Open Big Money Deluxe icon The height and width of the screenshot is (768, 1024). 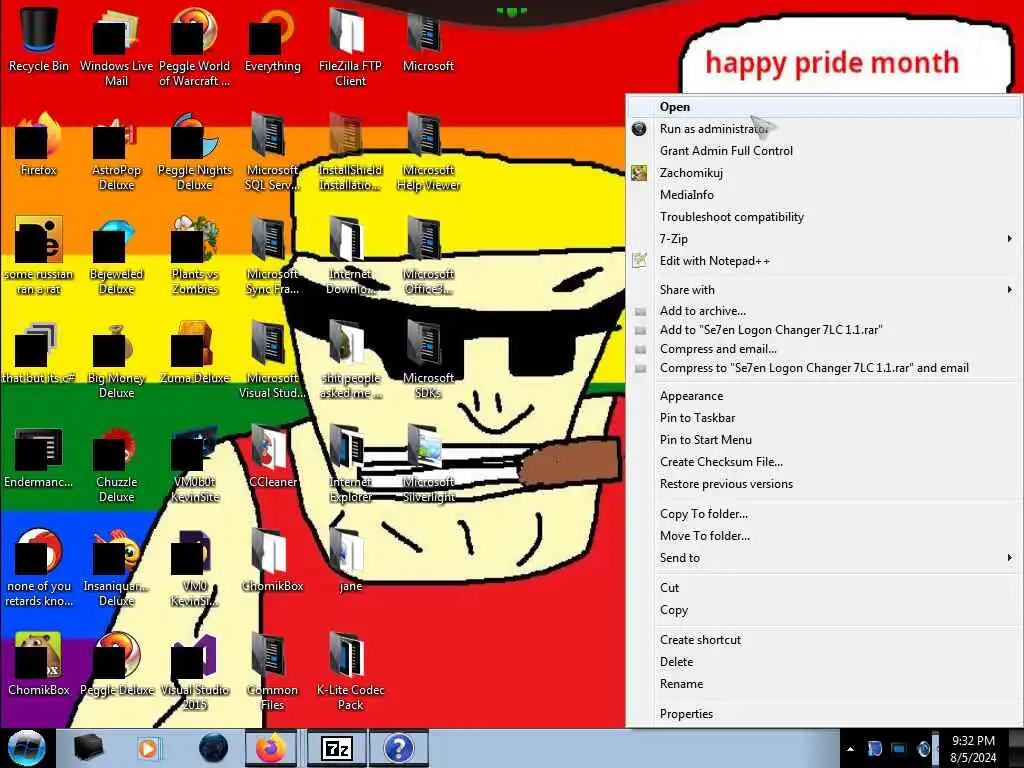(116, 360)
